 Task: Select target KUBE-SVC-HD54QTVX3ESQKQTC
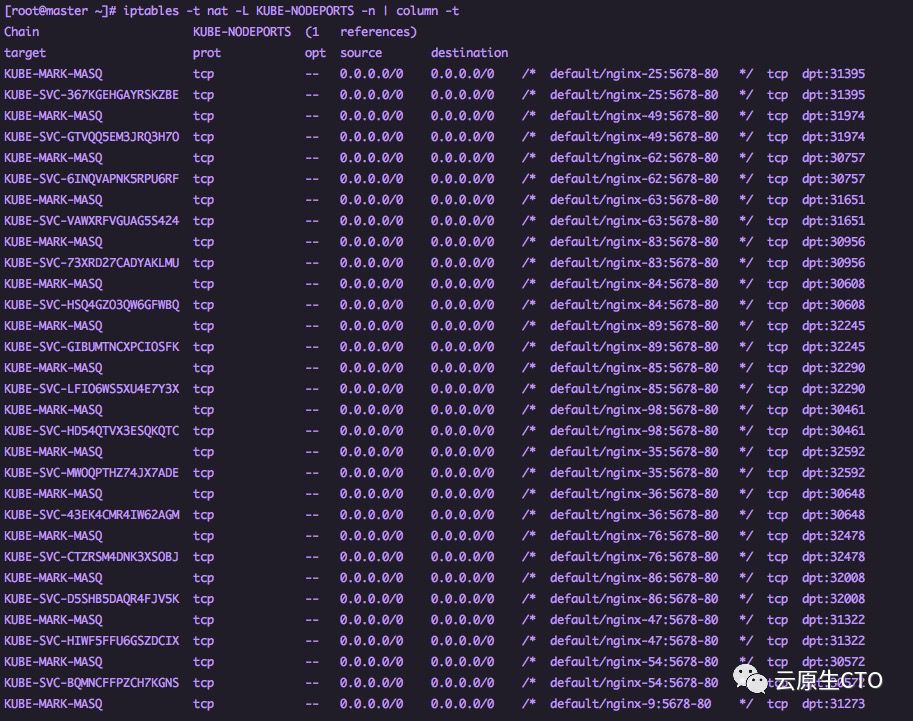91,430
